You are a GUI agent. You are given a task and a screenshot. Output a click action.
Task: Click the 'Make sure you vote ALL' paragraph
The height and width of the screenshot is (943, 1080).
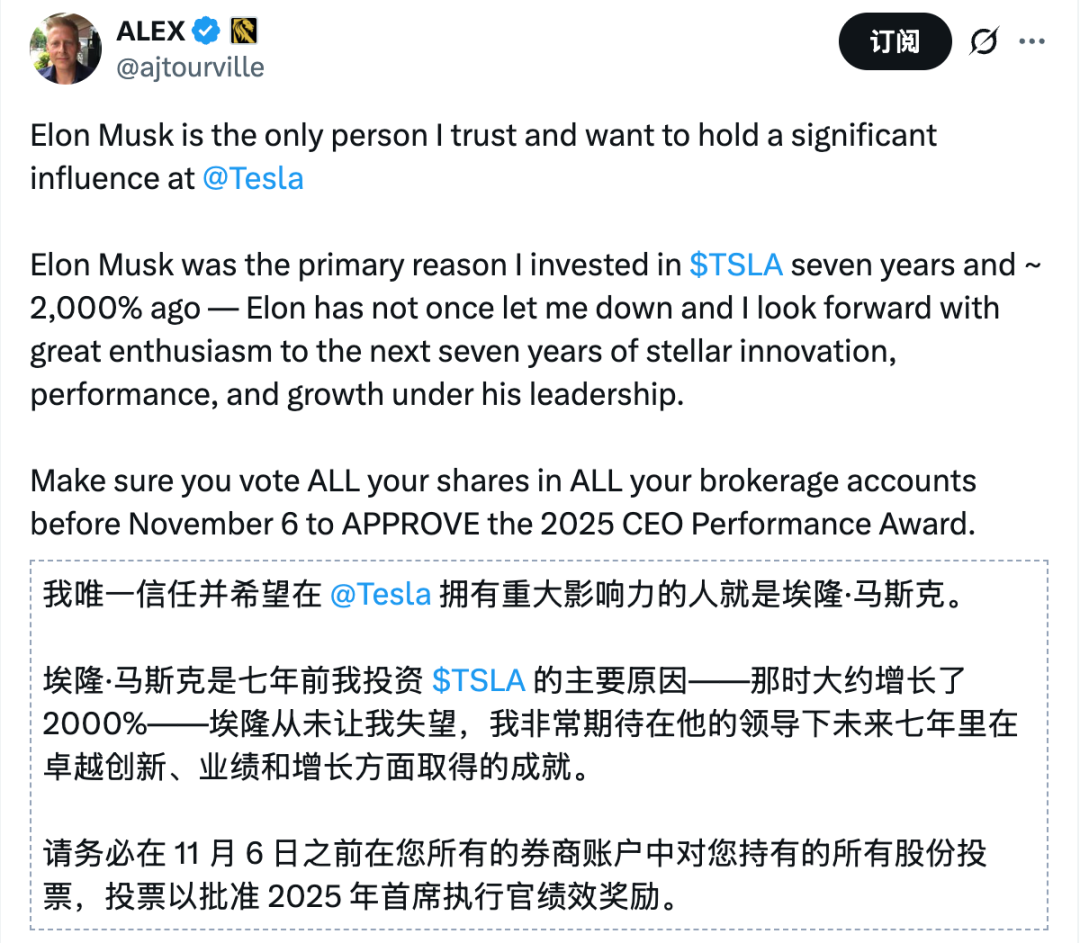500,502
